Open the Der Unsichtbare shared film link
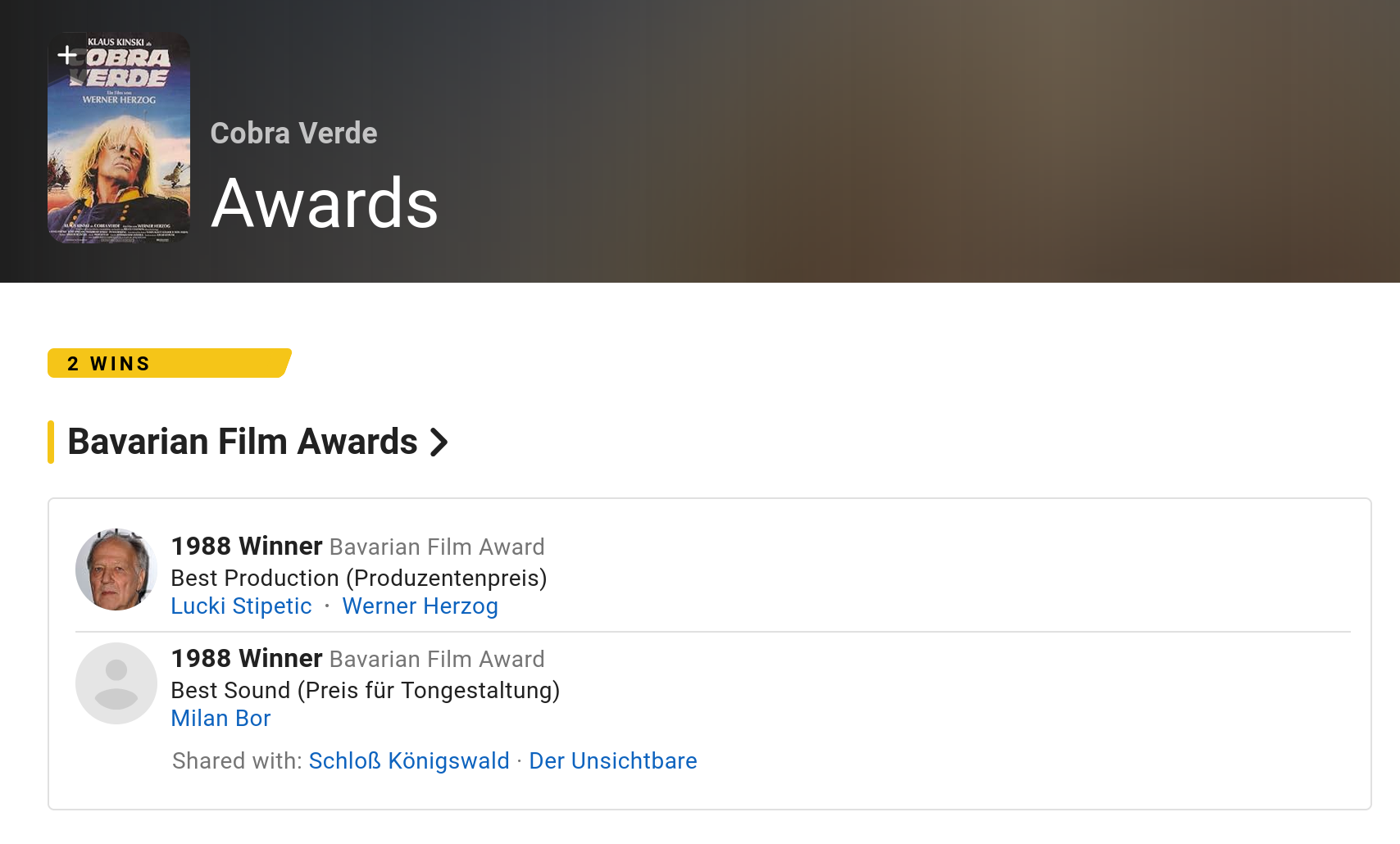 pyautogui.click(x=613, y=761)
